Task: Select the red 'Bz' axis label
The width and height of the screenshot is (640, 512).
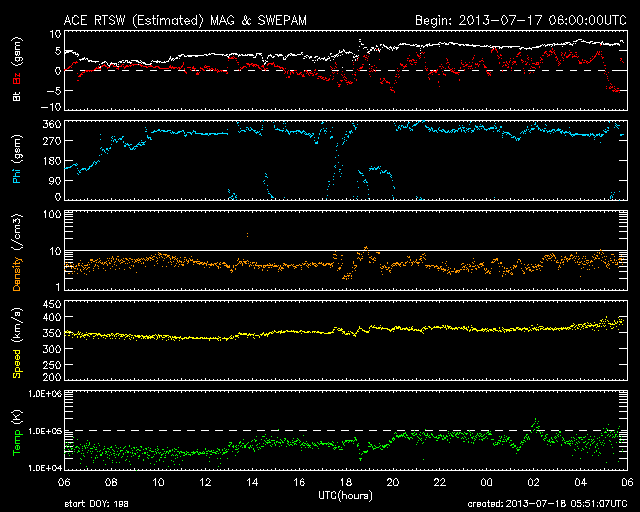Action: (16, 76)
